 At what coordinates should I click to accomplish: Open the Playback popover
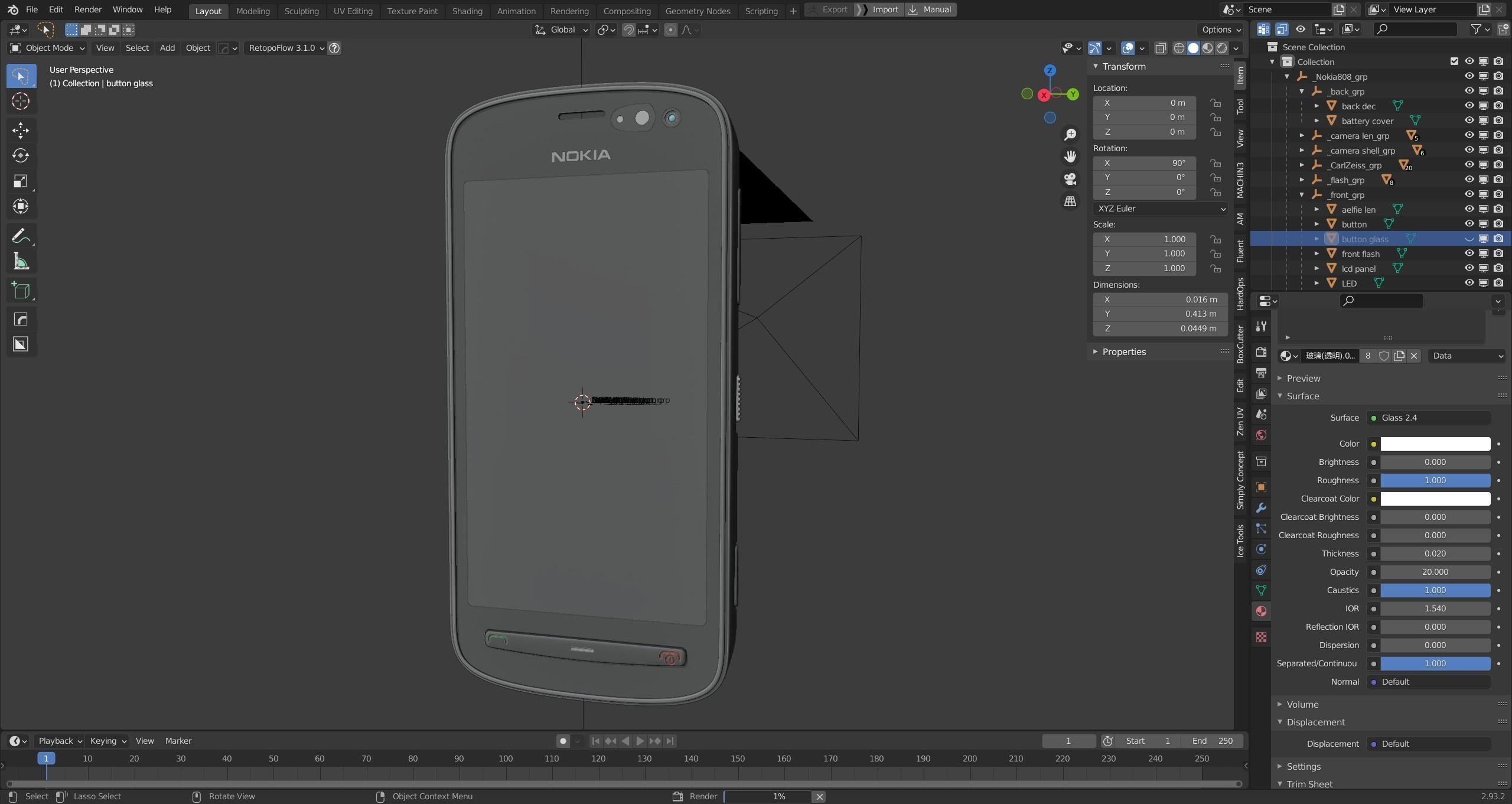pyautogui.click(x=60, y=741)
